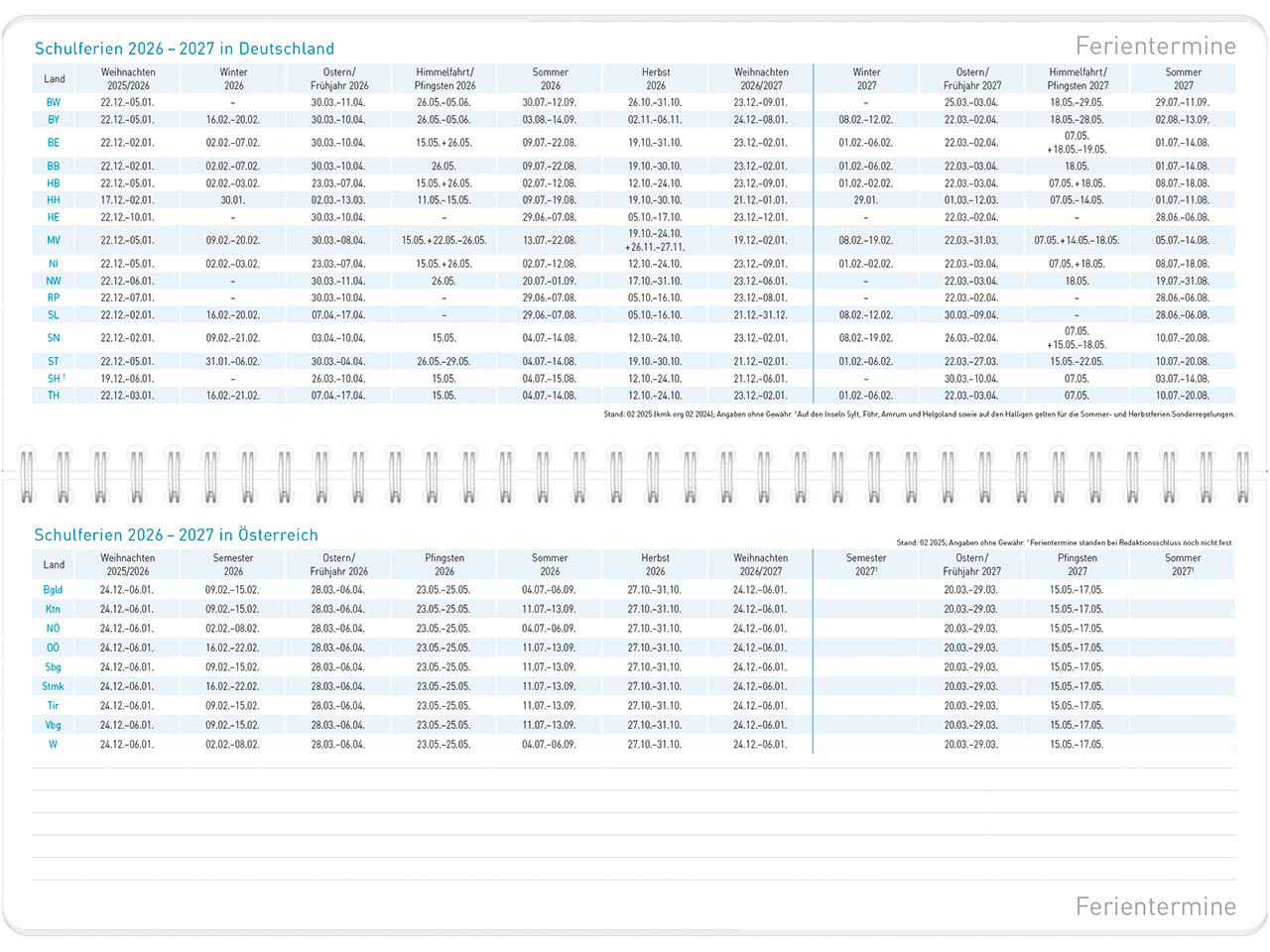Image resolution: width=1270 pixels, height=952 pixels.
Task: Select the MV row label in Germany table
Action: click(54, 240)
